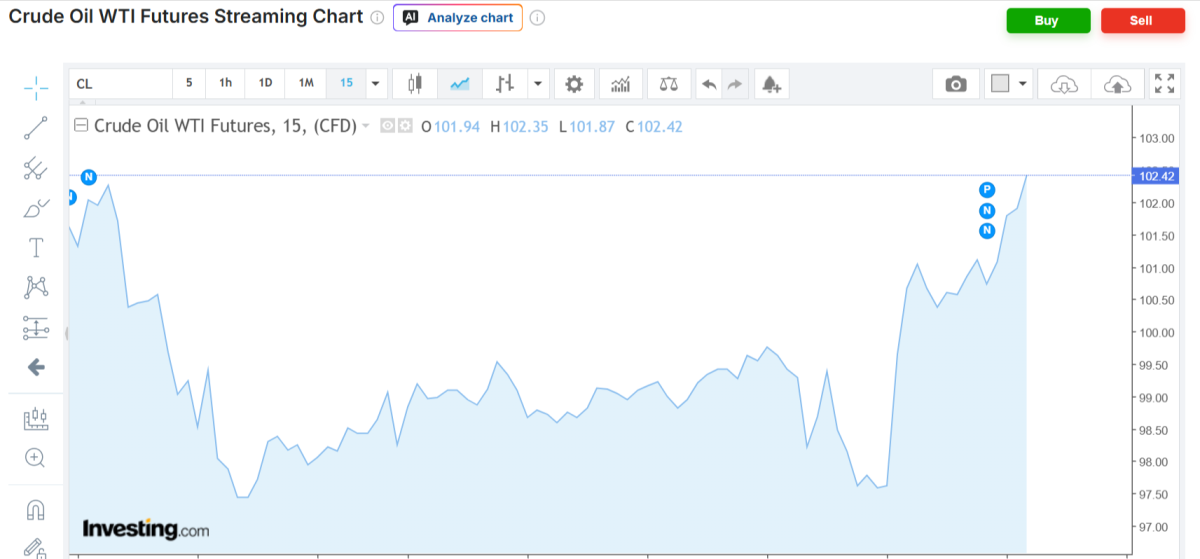1200x559 pixels.
Task: Click the 97.50 price axis label
Action: click(1156, 495)
